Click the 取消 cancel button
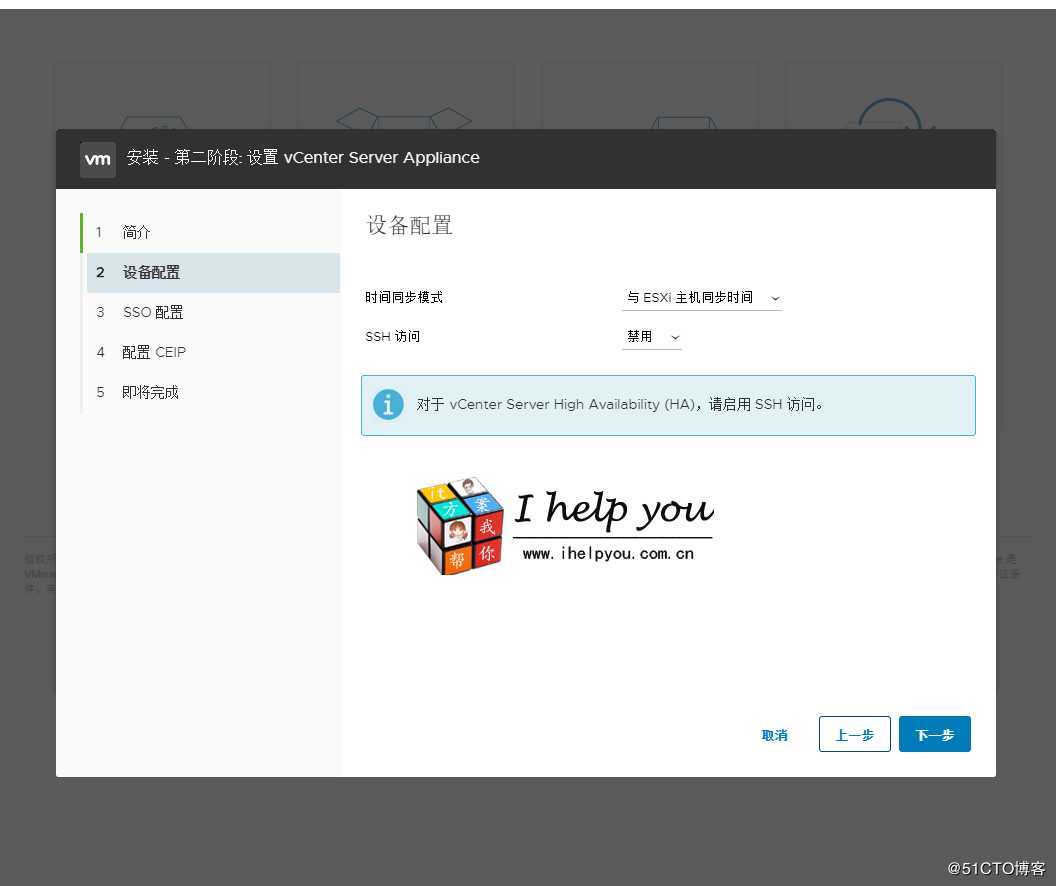The image size is (1056, 886). pyautogui.click(x=774, y=735)
